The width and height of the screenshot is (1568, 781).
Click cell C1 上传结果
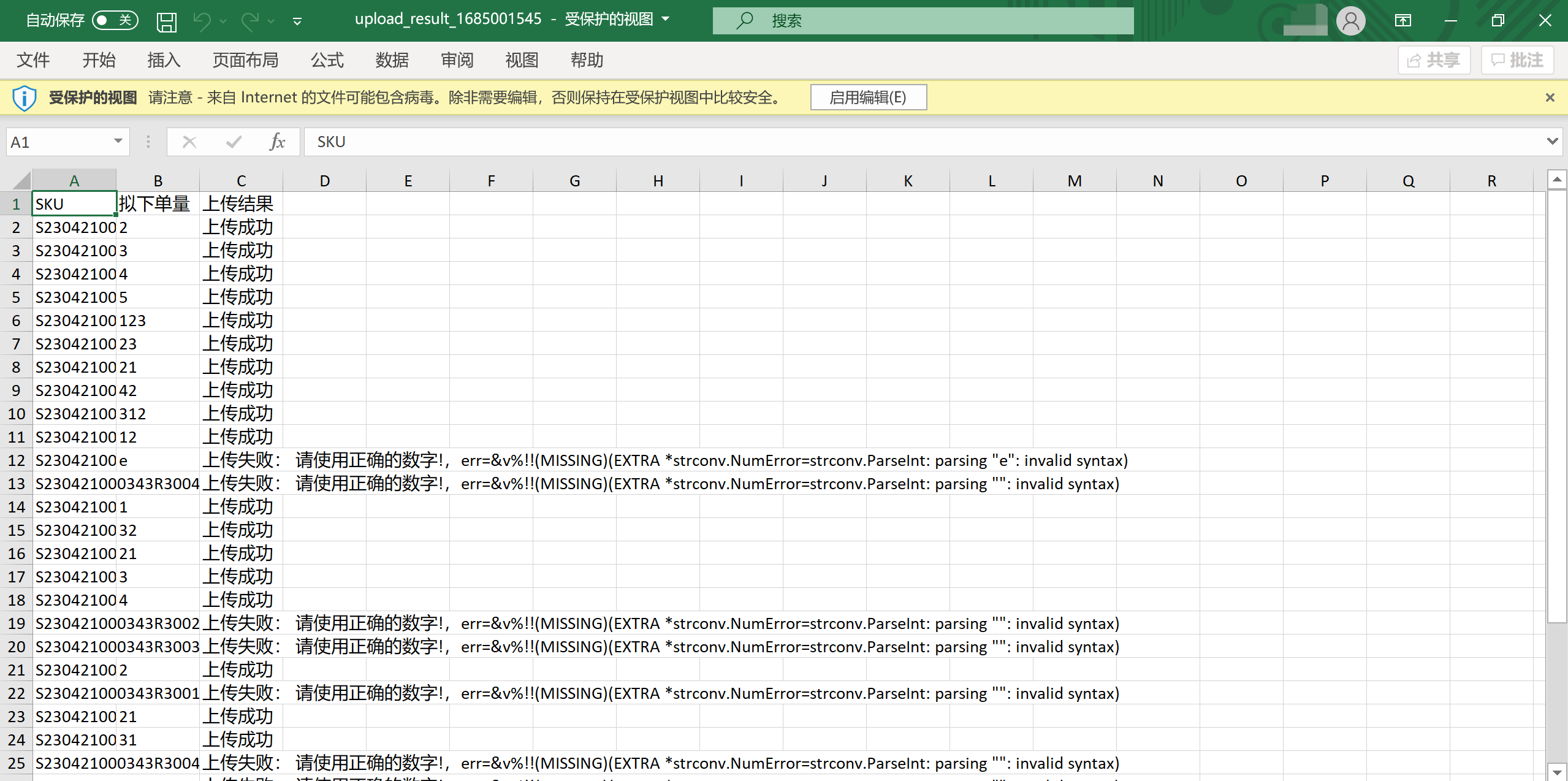click(x=241, y=204)
